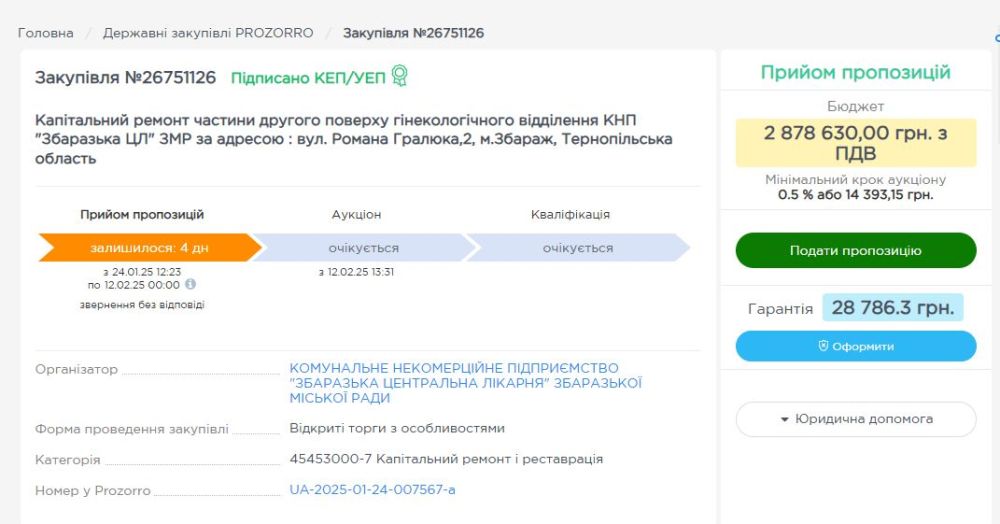Open the organizer Збаразька центральна лікарня link
The image size is (1000, 524).
pos(465,383)
